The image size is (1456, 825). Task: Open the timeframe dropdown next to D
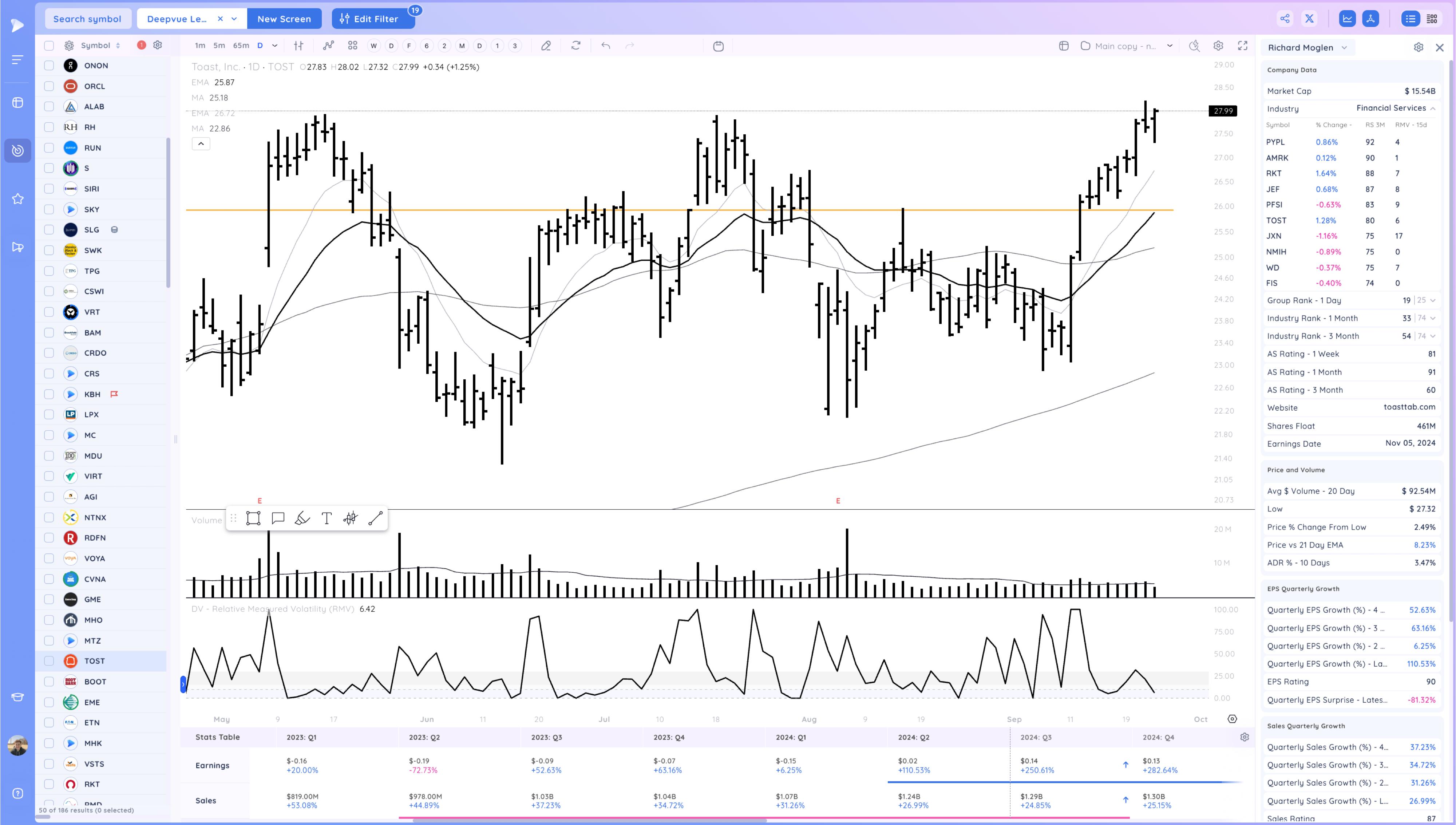pyautogui.click(x=274, y=46)
